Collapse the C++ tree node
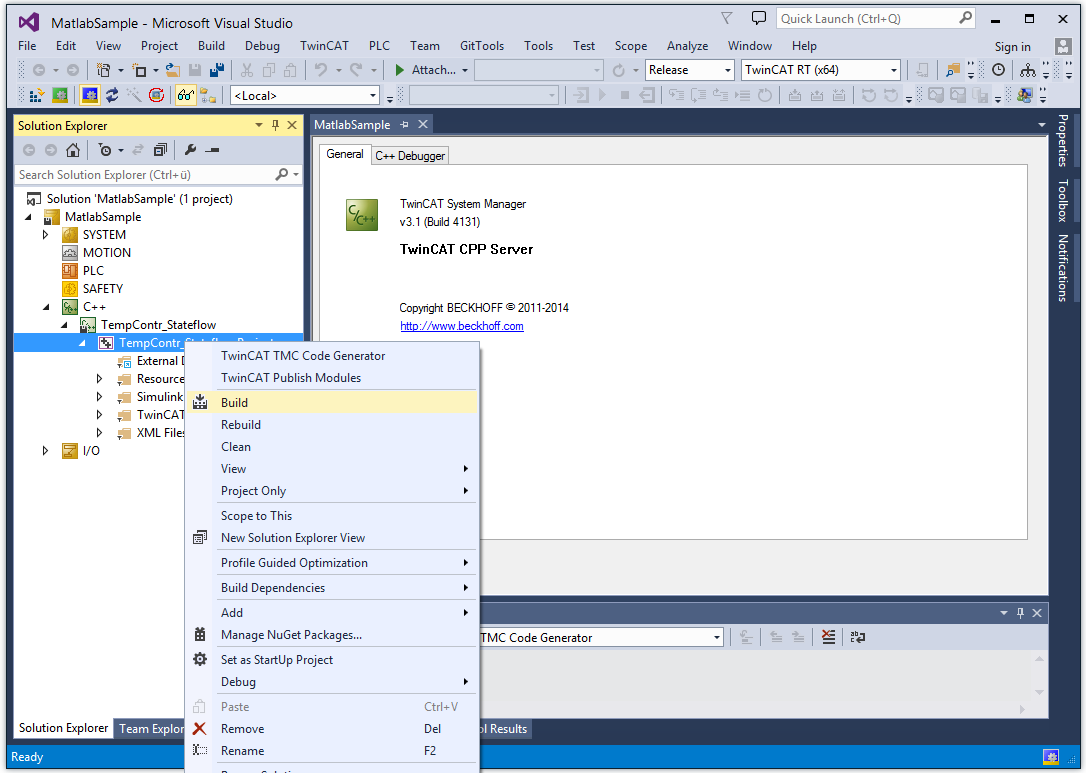 [x=46, y=307]
